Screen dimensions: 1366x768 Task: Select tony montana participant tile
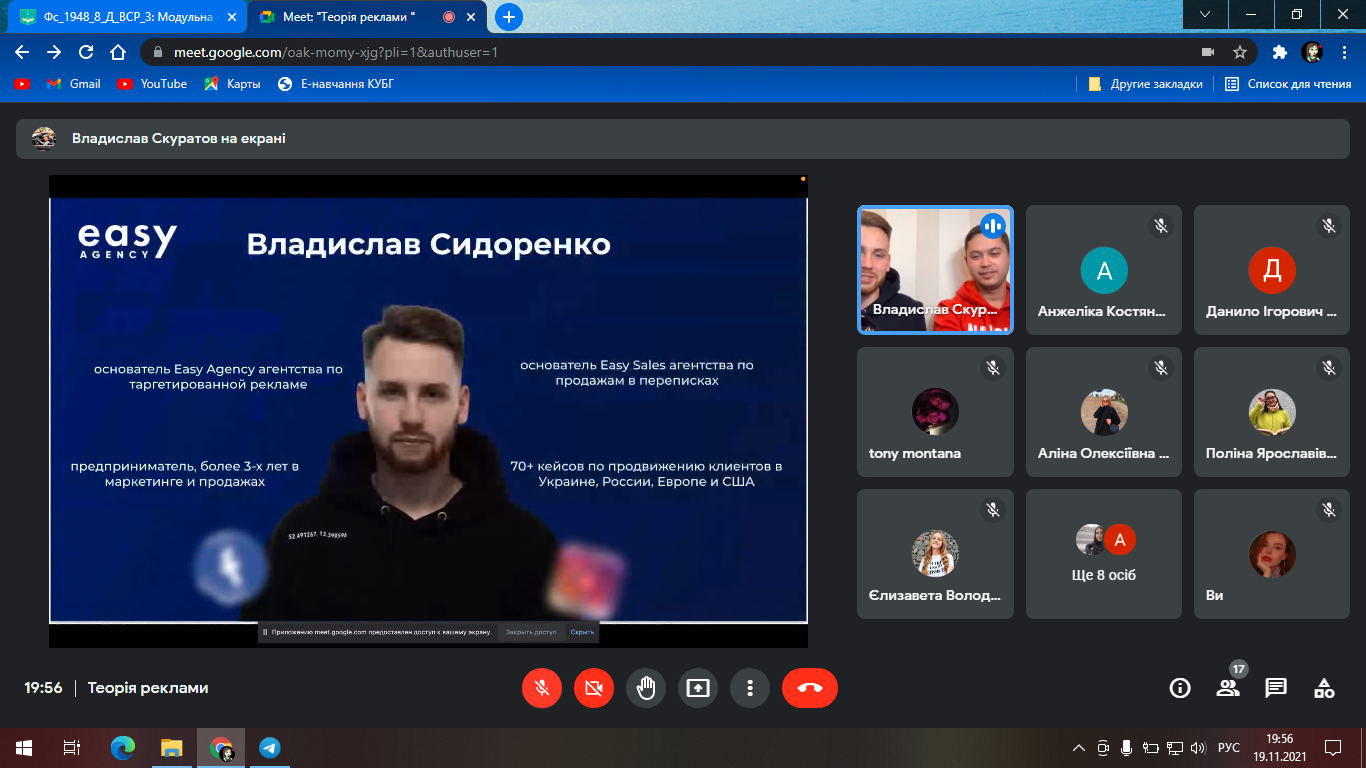pyautogui.click(x=935, y=412)
